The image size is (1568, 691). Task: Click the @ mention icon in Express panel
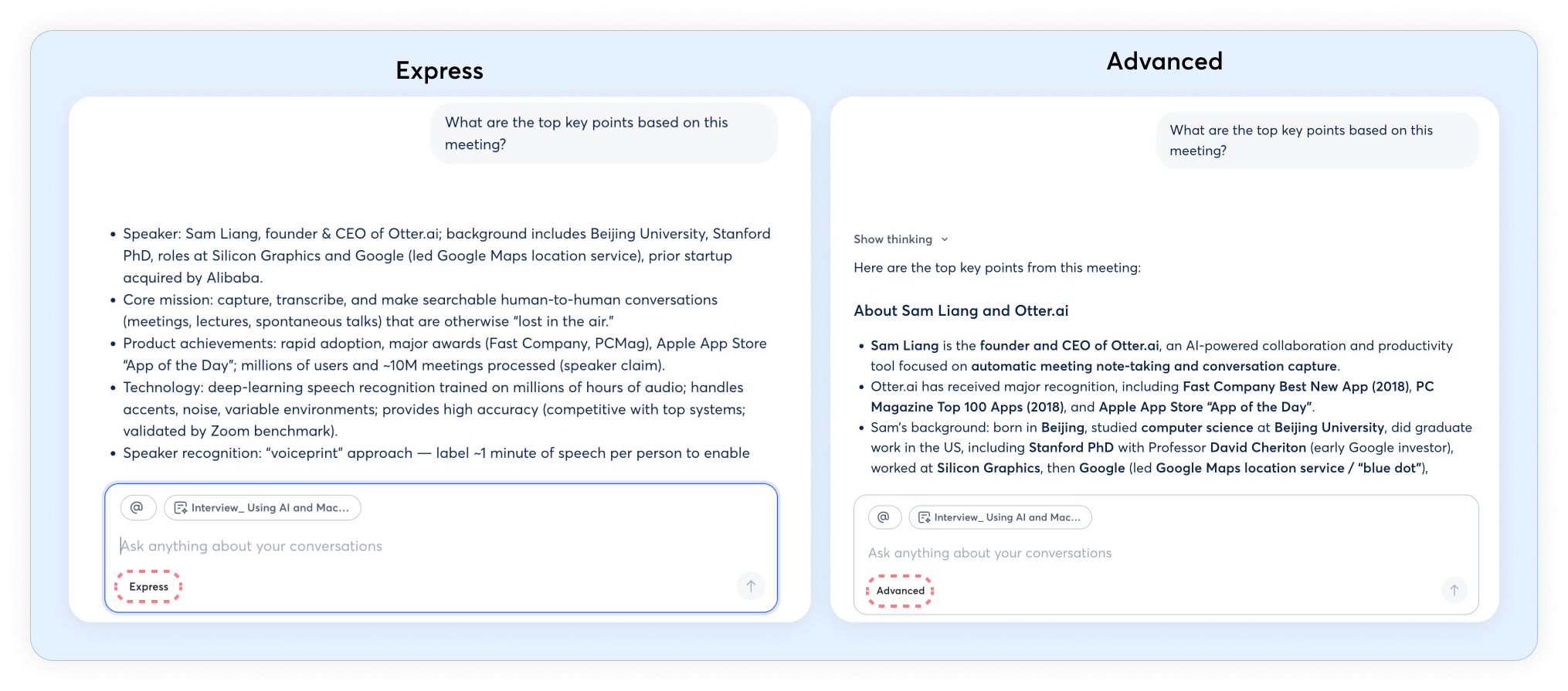click(x=137, y=507)
